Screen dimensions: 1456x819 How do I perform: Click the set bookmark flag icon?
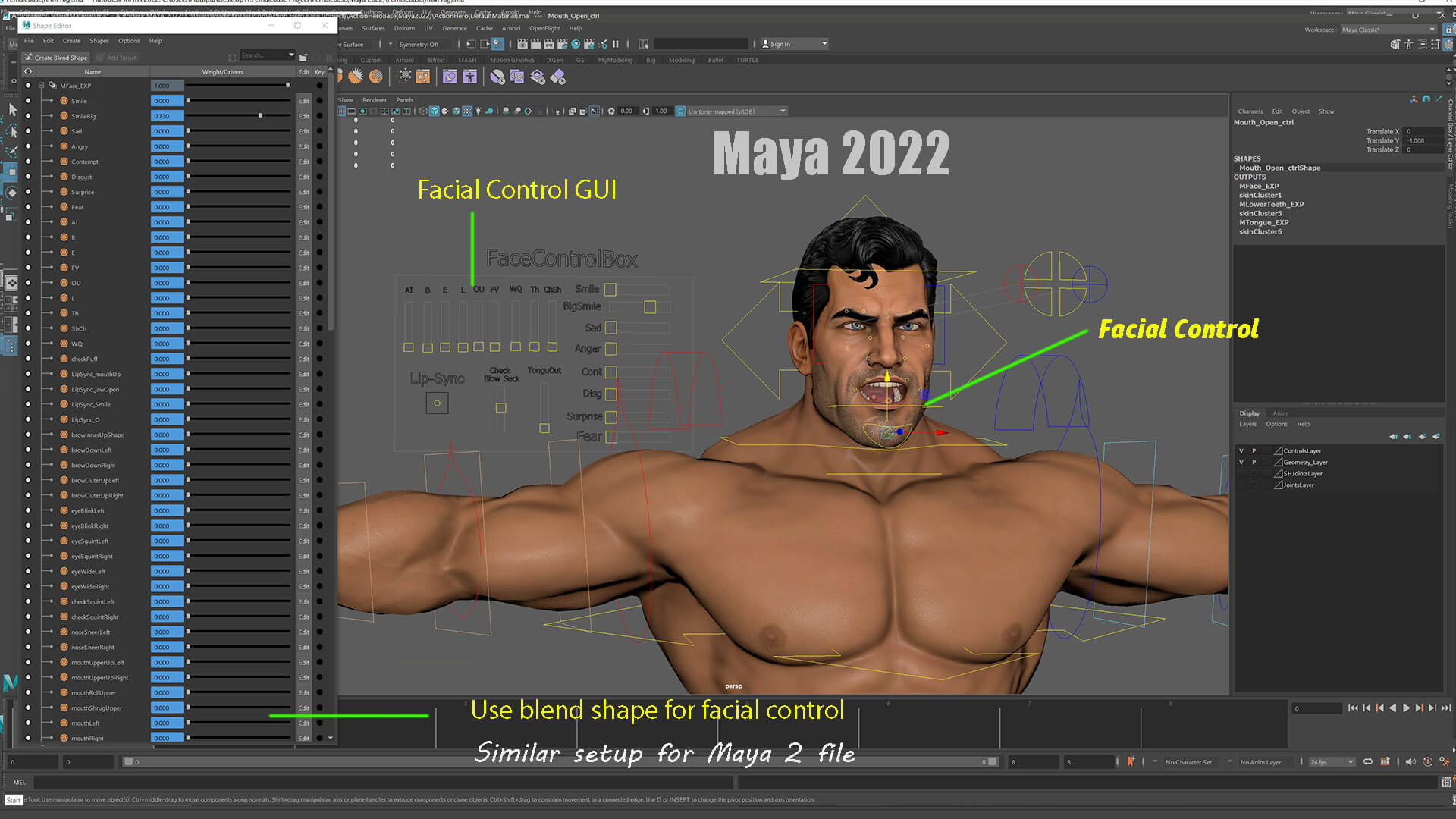click(x=1131, y=761)
